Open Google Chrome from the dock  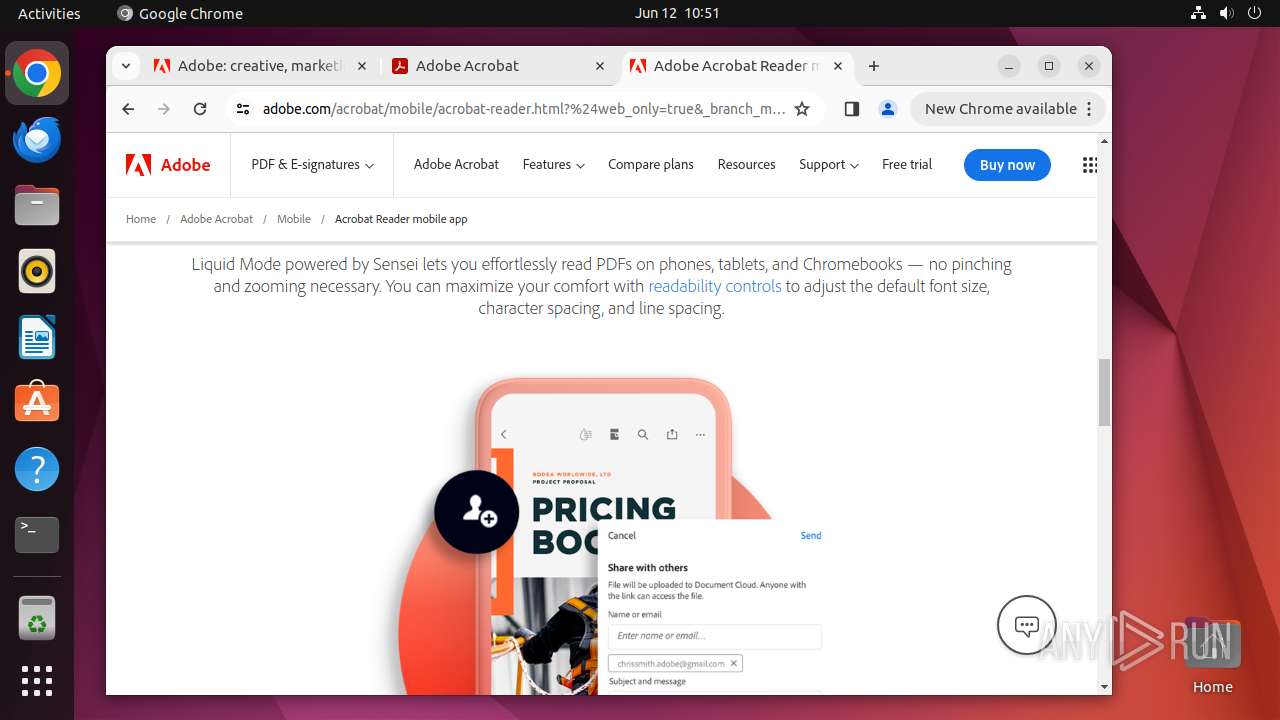[x=37, y=74]
